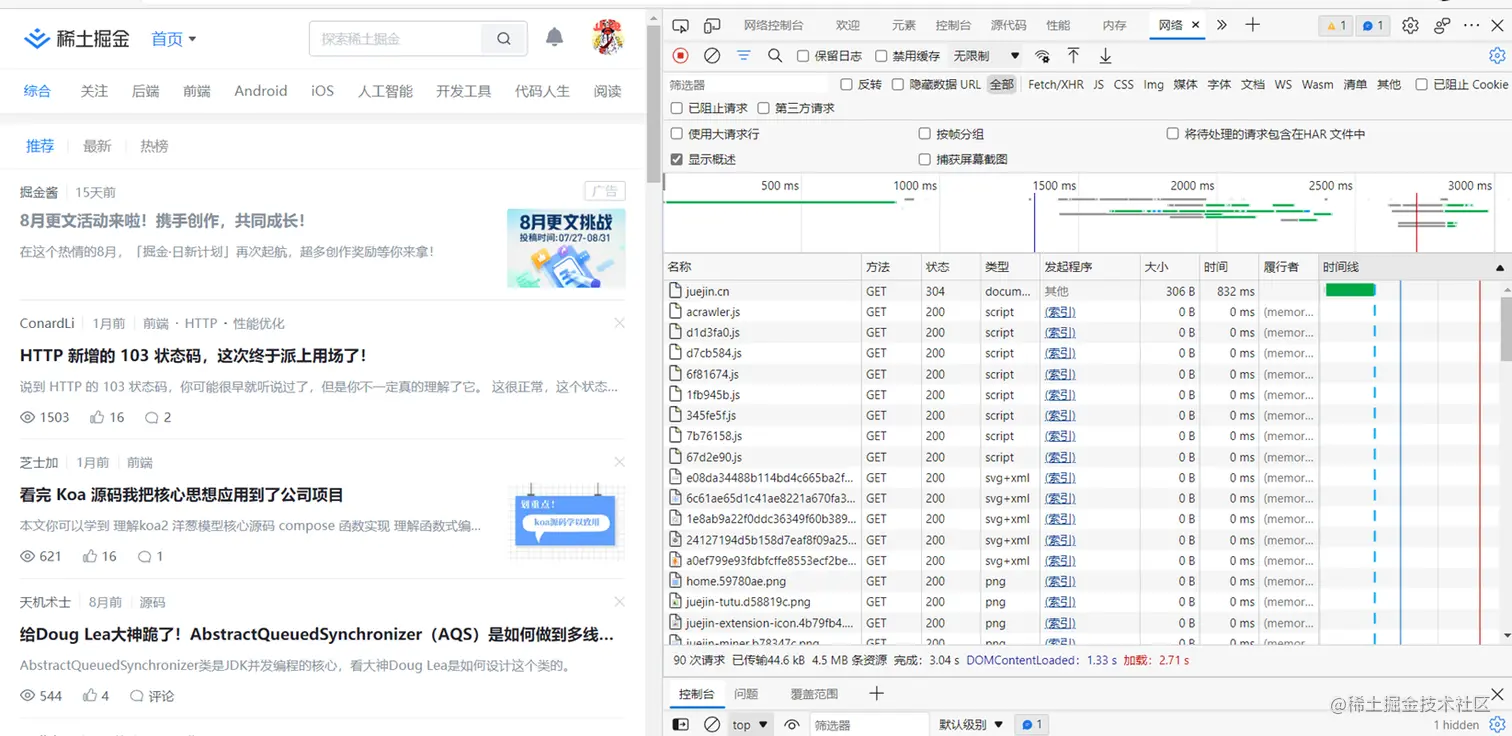1512x736 pixels.
Task: Toggle the network filter funnel icon
Action: click(744, 56)
